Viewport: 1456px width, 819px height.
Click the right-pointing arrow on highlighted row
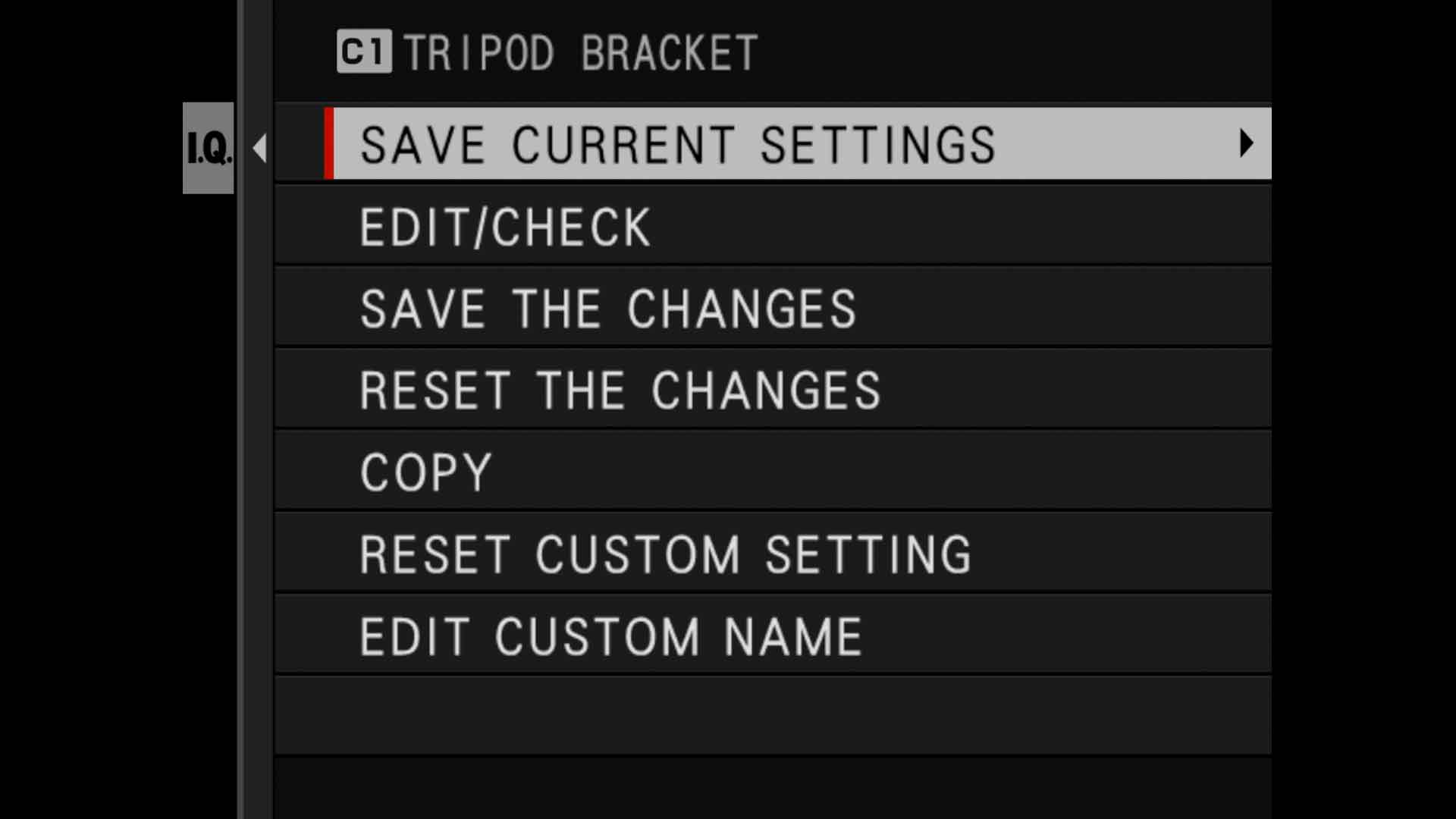[x=1246, y=144]
